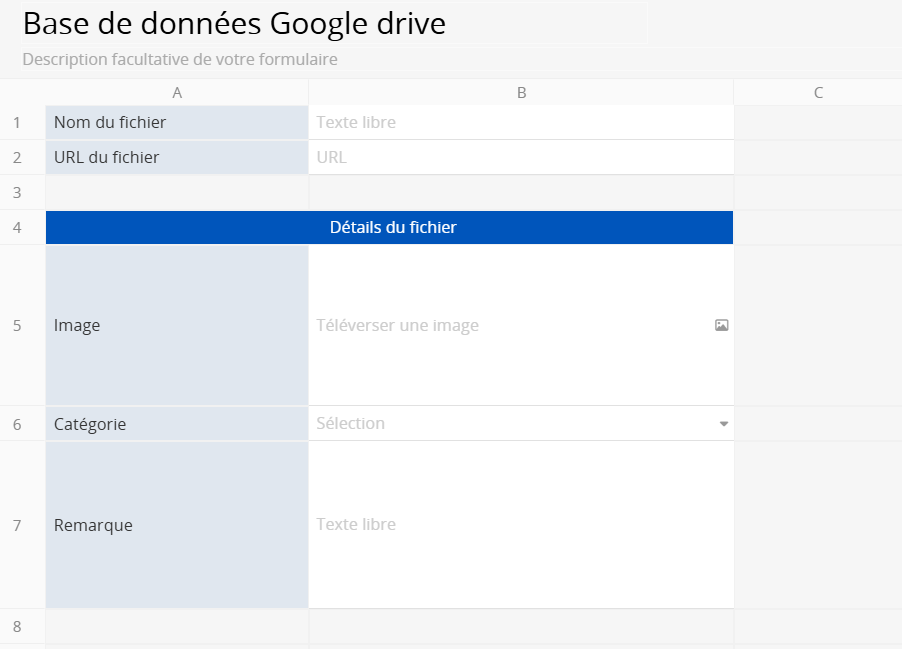Click the Nom du fichier label cell

point(176,123)
